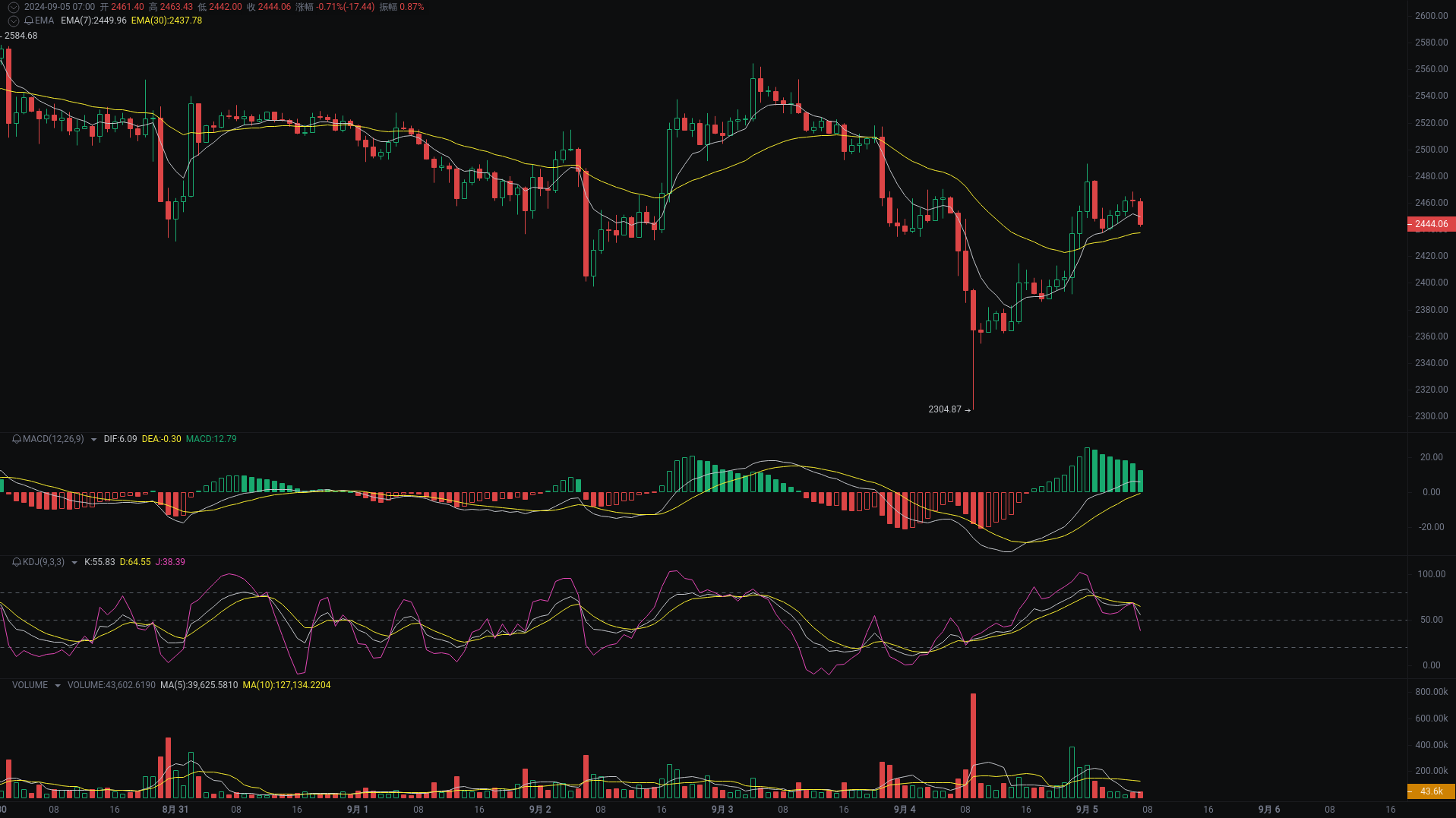This screenshot has height=818, width=1456.
Task: Collapse the candle info header chevron
Action: click(x=13, y=7)
